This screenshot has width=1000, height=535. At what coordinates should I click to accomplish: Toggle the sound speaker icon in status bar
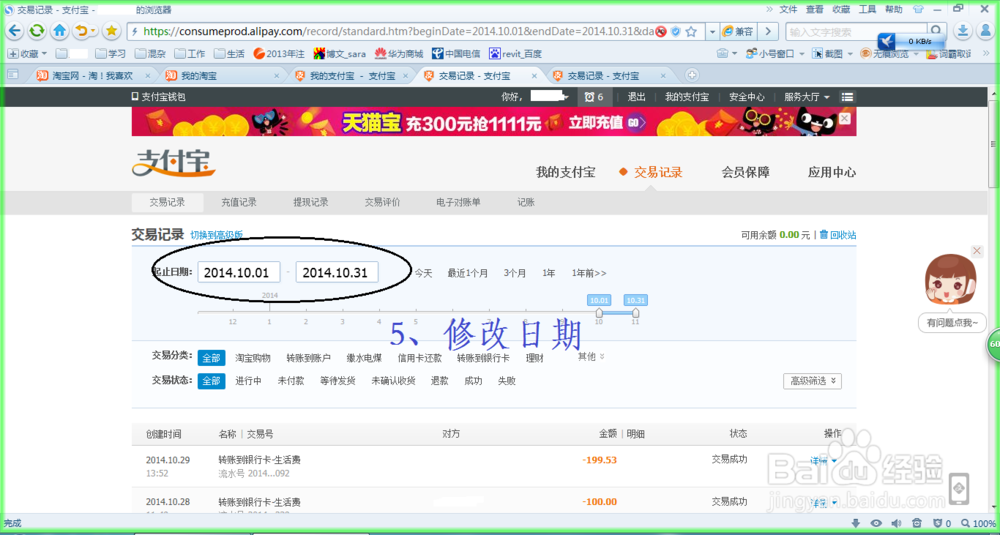897,524
